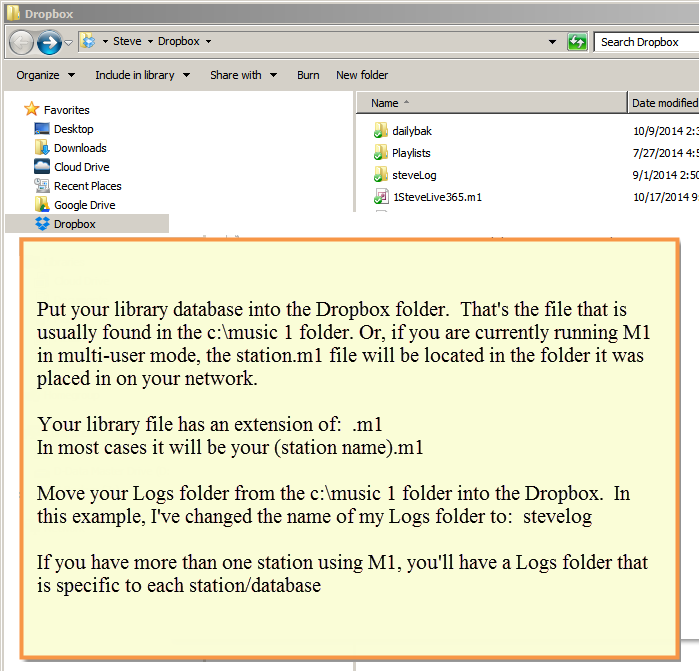699x671 pixels.
Task: Open the Organize menu
Action: coord(45,75)
